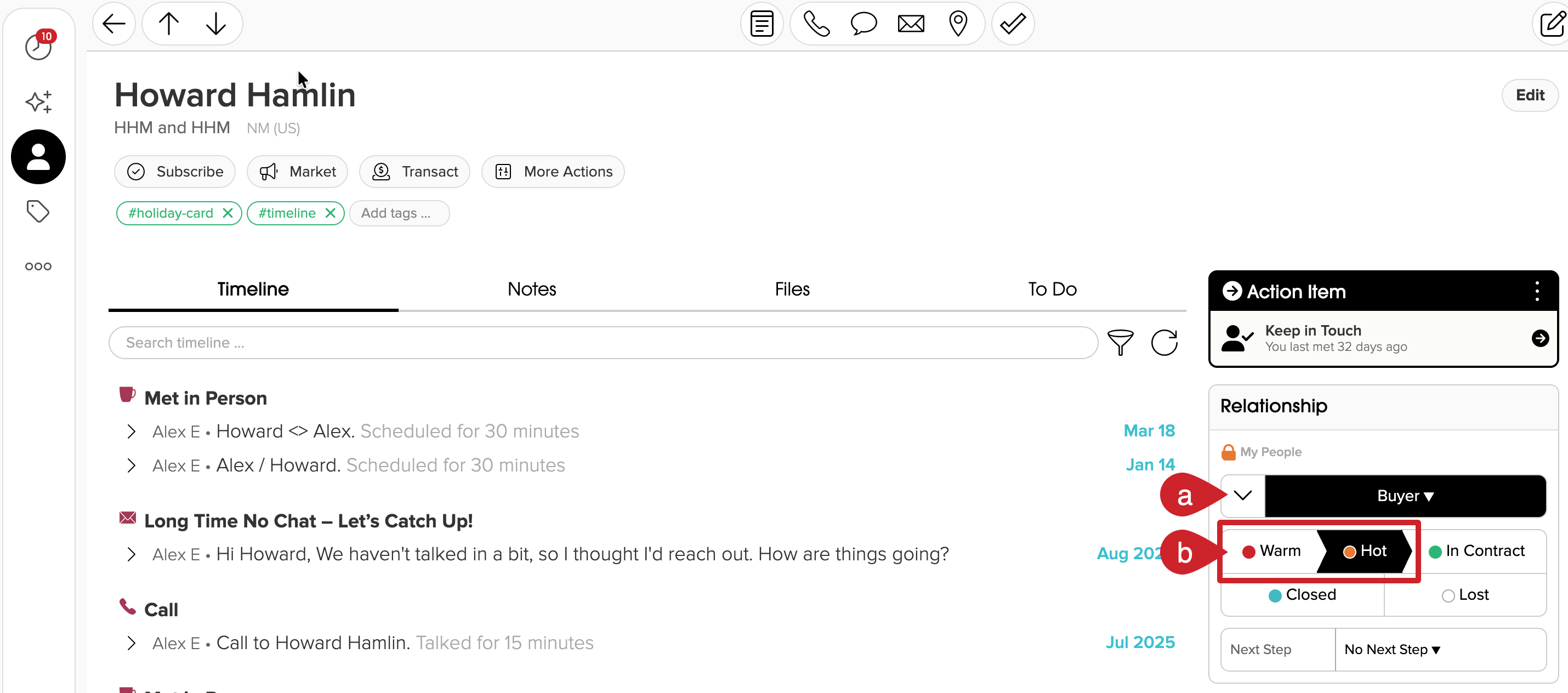The height and width of the screenshot is (693, 1568).
Task: Open the No Next Step dropdown
Action: [x=1440, y=650]
